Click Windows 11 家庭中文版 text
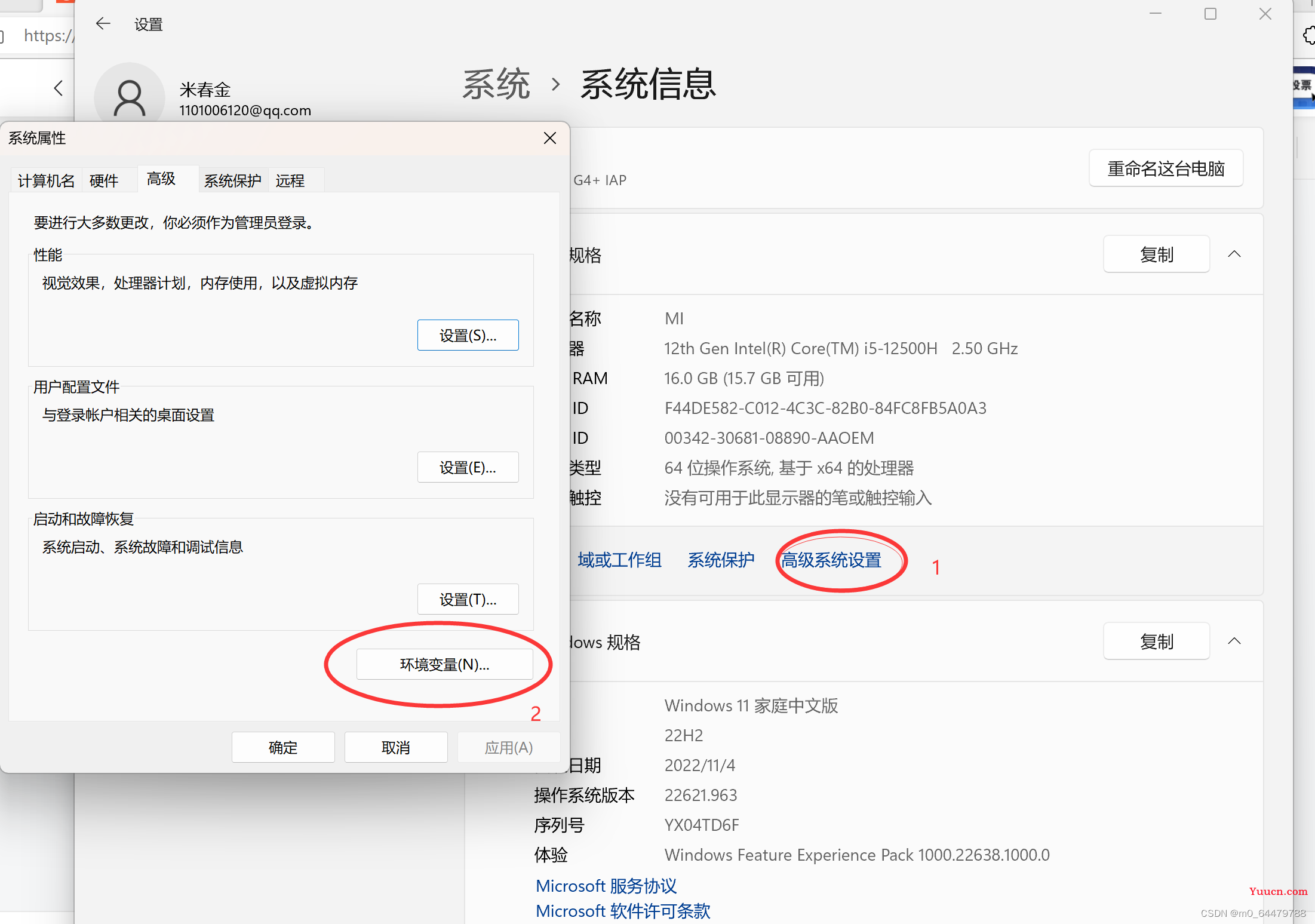The width and height of the screenshot is (1315, 924). (751, 705)
